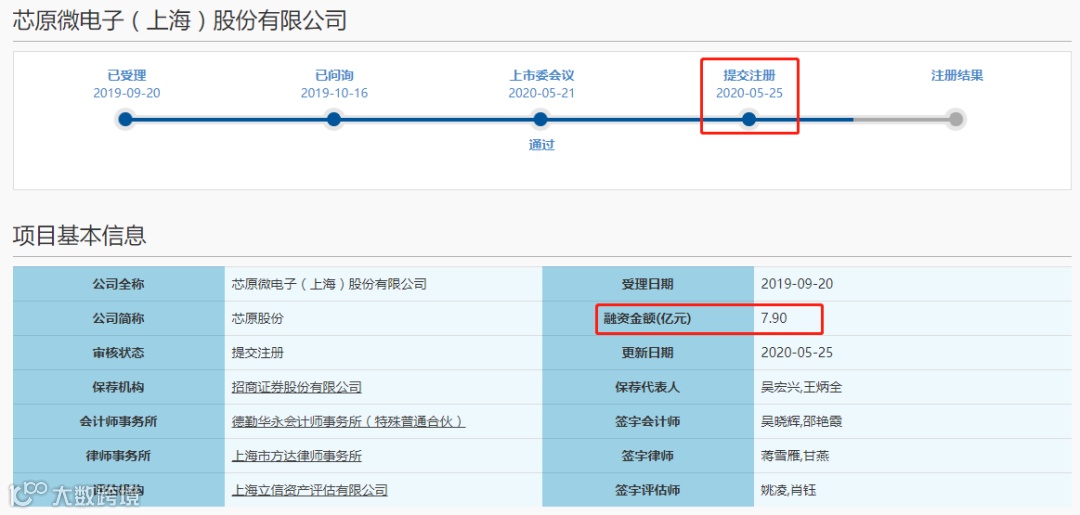Click the 已受理 timeline dot
This screenshot has width=1080, height=515.
(125, 120)
